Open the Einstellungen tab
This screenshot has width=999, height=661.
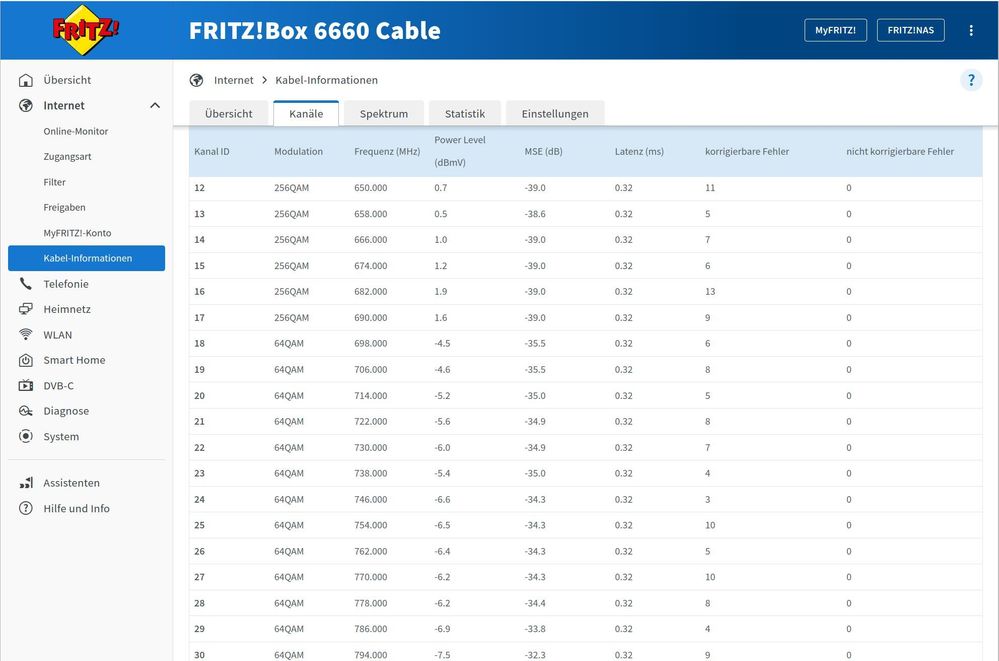[x=555, y=113]
